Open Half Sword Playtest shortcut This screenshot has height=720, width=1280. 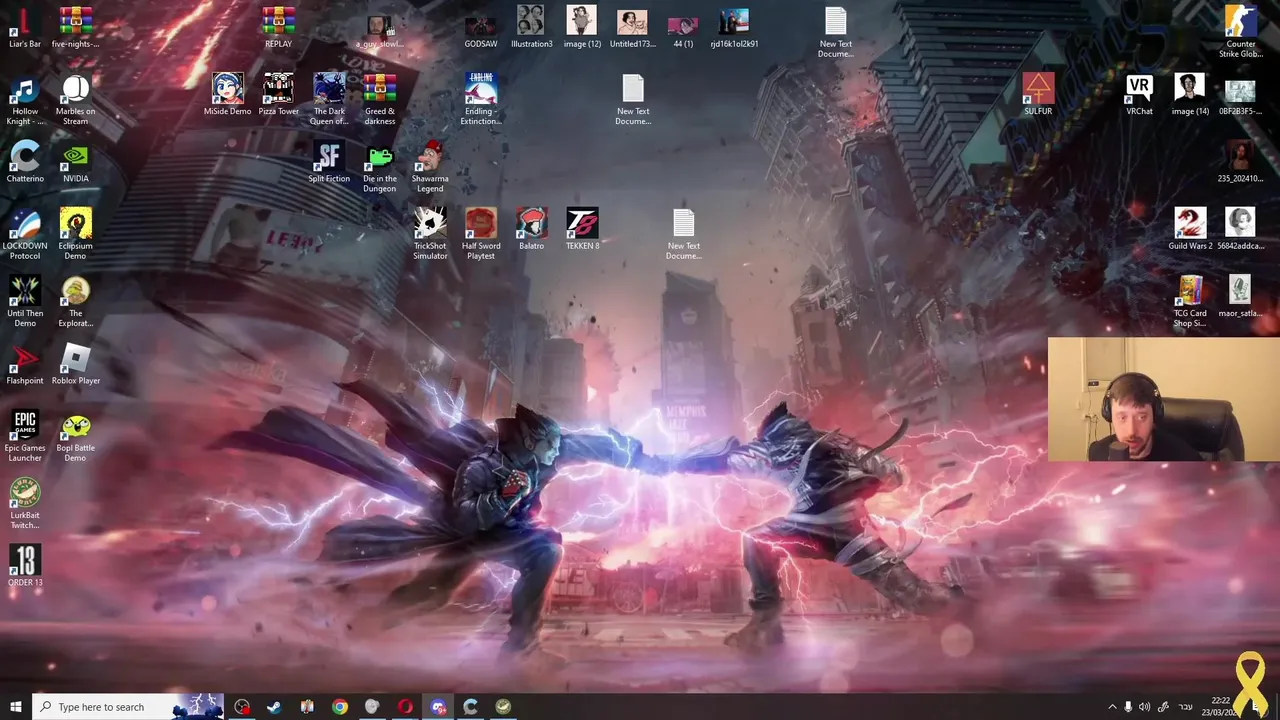coord(481,233)
